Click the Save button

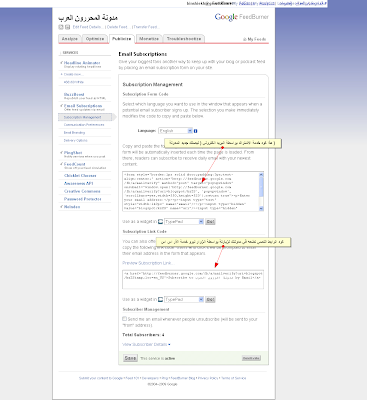point(130,358)
